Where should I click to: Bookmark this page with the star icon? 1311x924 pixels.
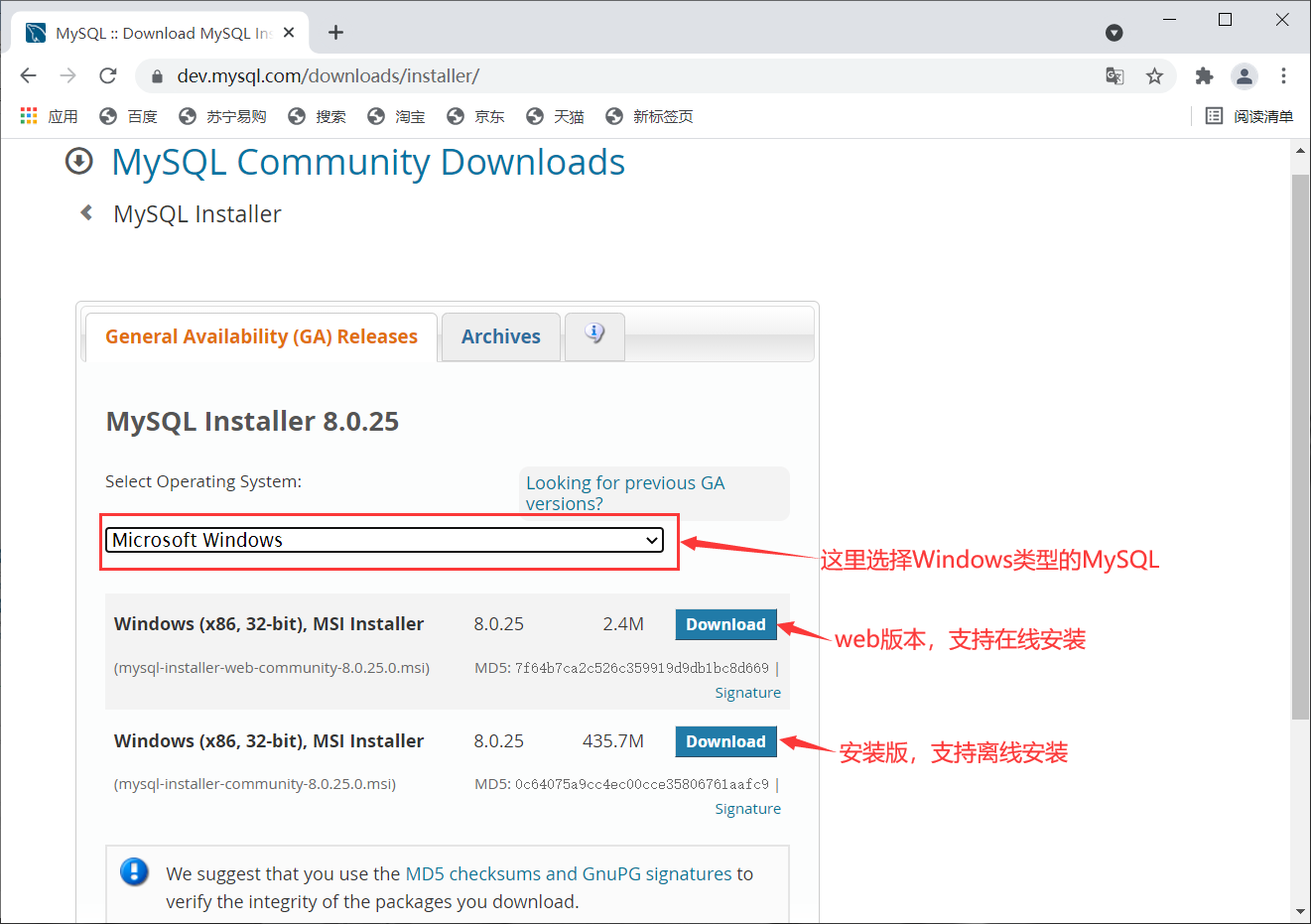1154,76
